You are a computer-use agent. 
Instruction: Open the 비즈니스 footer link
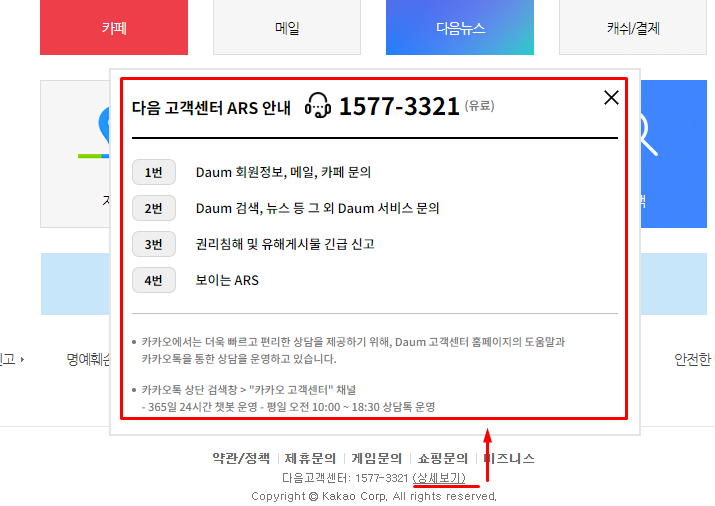[x=509, y=458]
